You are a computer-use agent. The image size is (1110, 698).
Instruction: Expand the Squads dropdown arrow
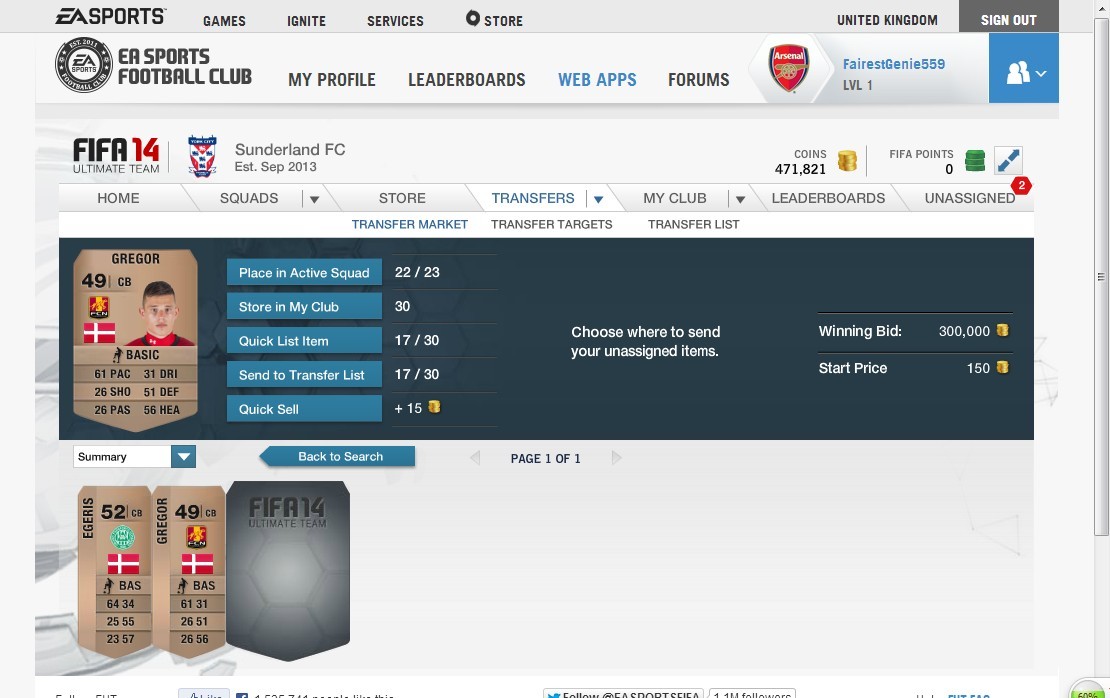pos(314,199)
